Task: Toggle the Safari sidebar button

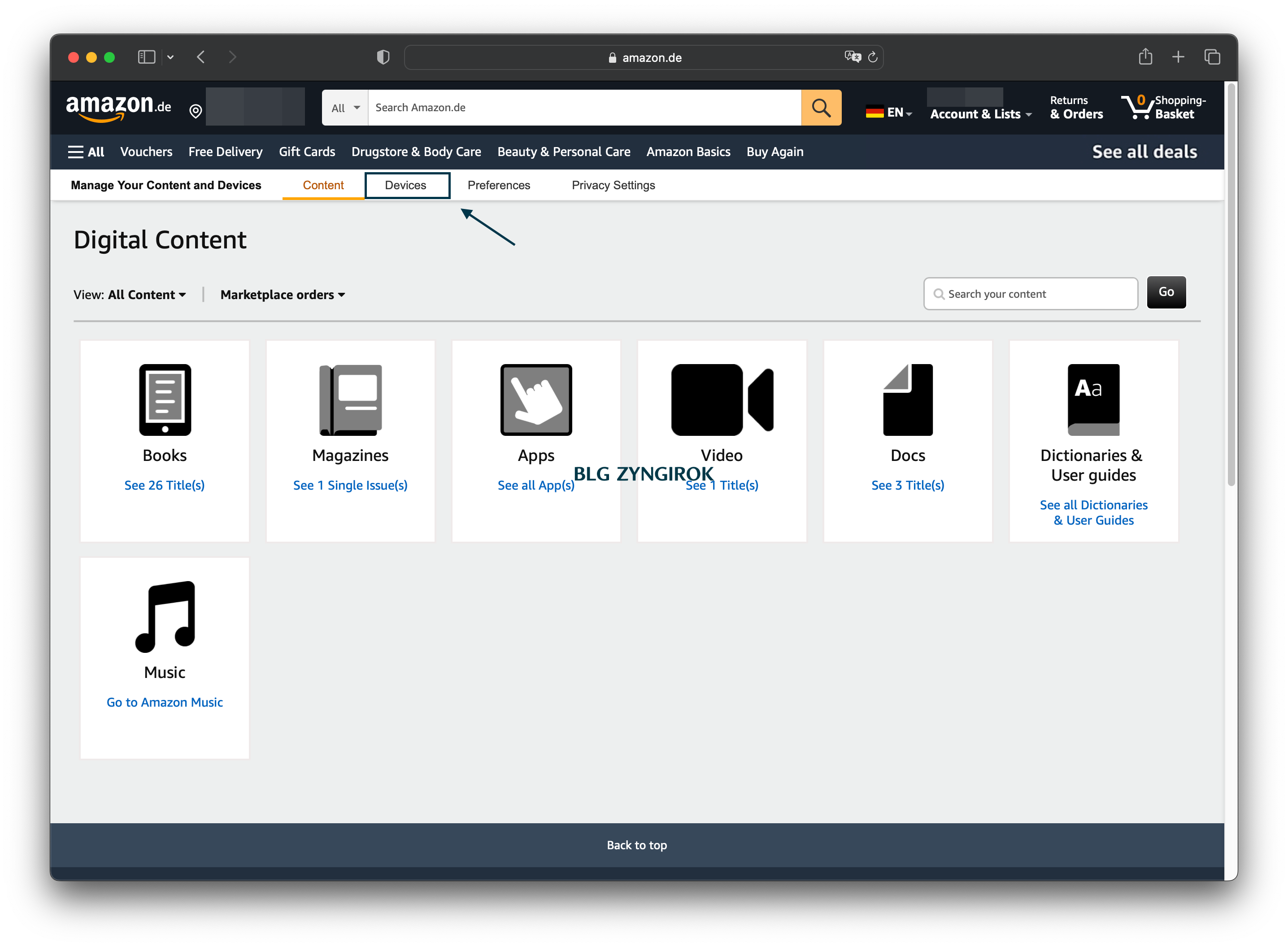Action: tap(147, 57)
